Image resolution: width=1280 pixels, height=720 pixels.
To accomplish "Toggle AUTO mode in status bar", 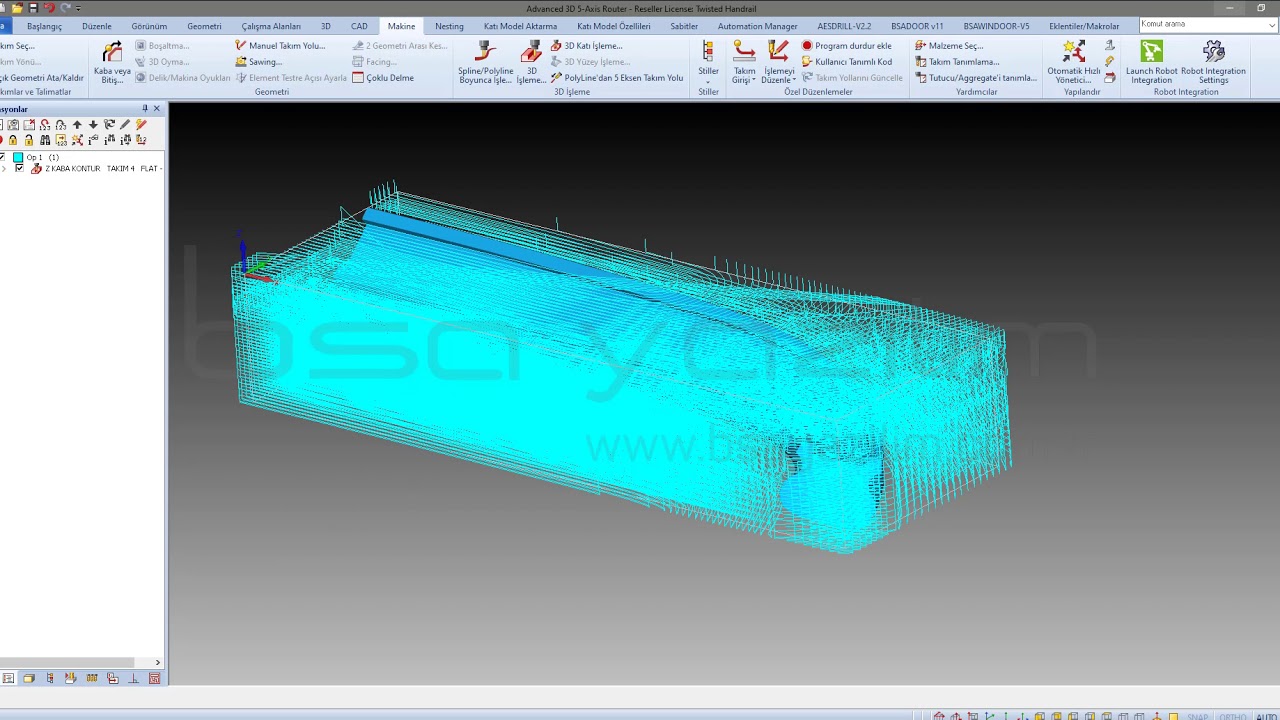I will pyautogui.click(x=1266, y=716).
